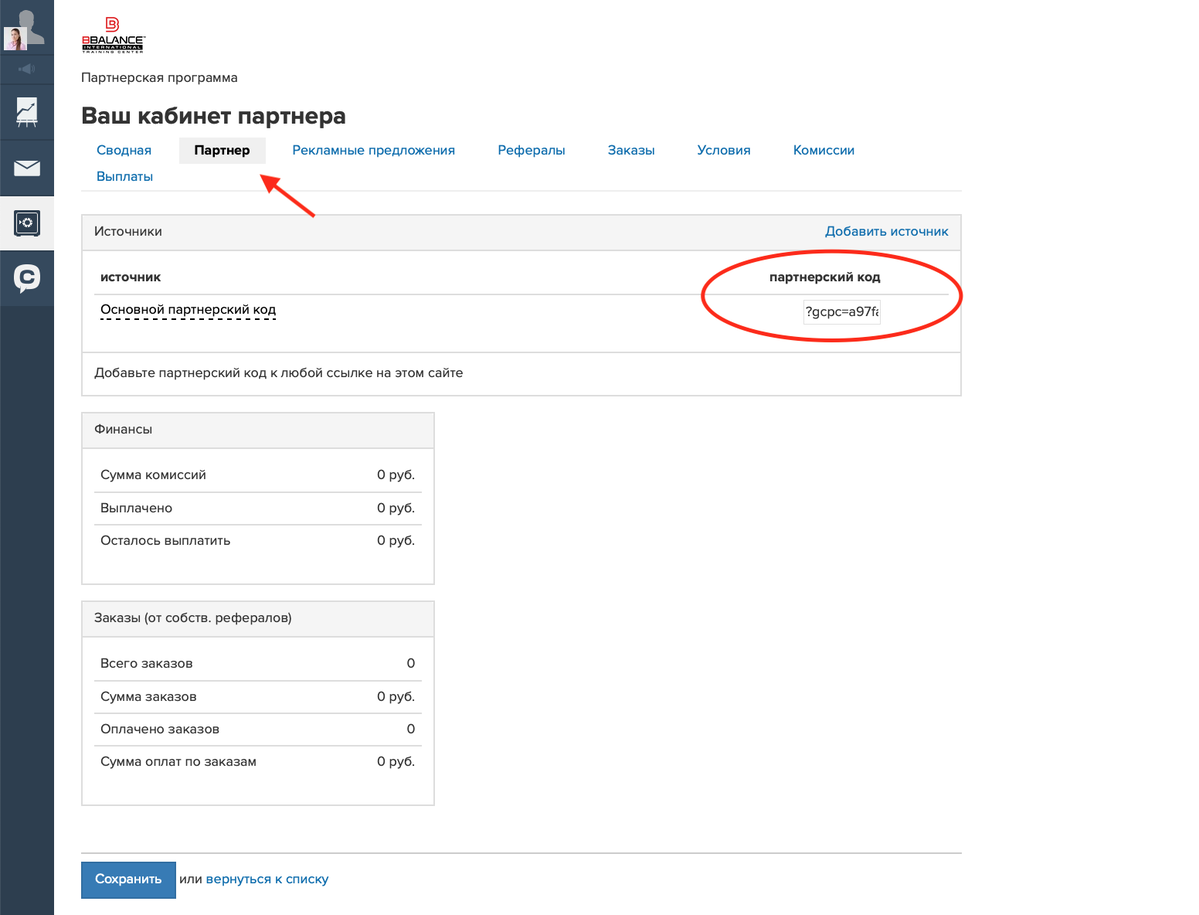The width and height of the screenshot is (1199, 915).
Task: Open the chat bubble C icon
Action: (x=27, y=277)
